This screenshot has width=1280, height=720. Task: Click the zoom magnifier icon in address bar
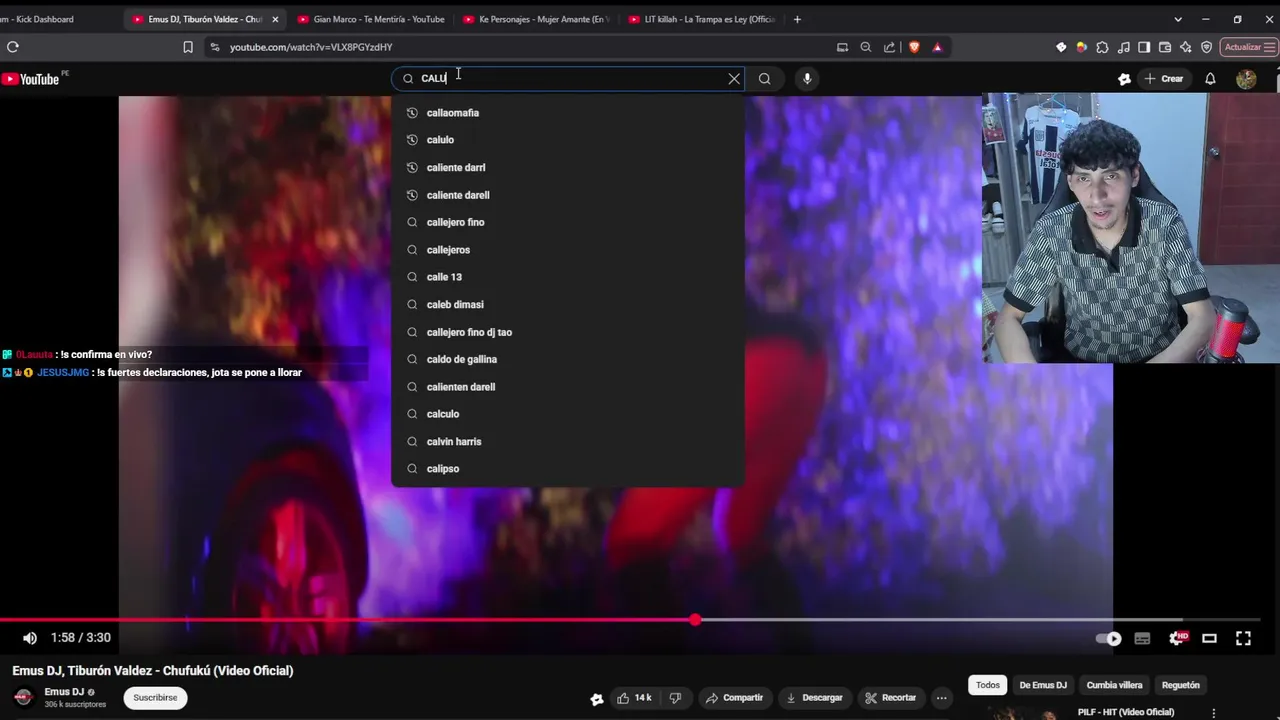click(866, 47)
